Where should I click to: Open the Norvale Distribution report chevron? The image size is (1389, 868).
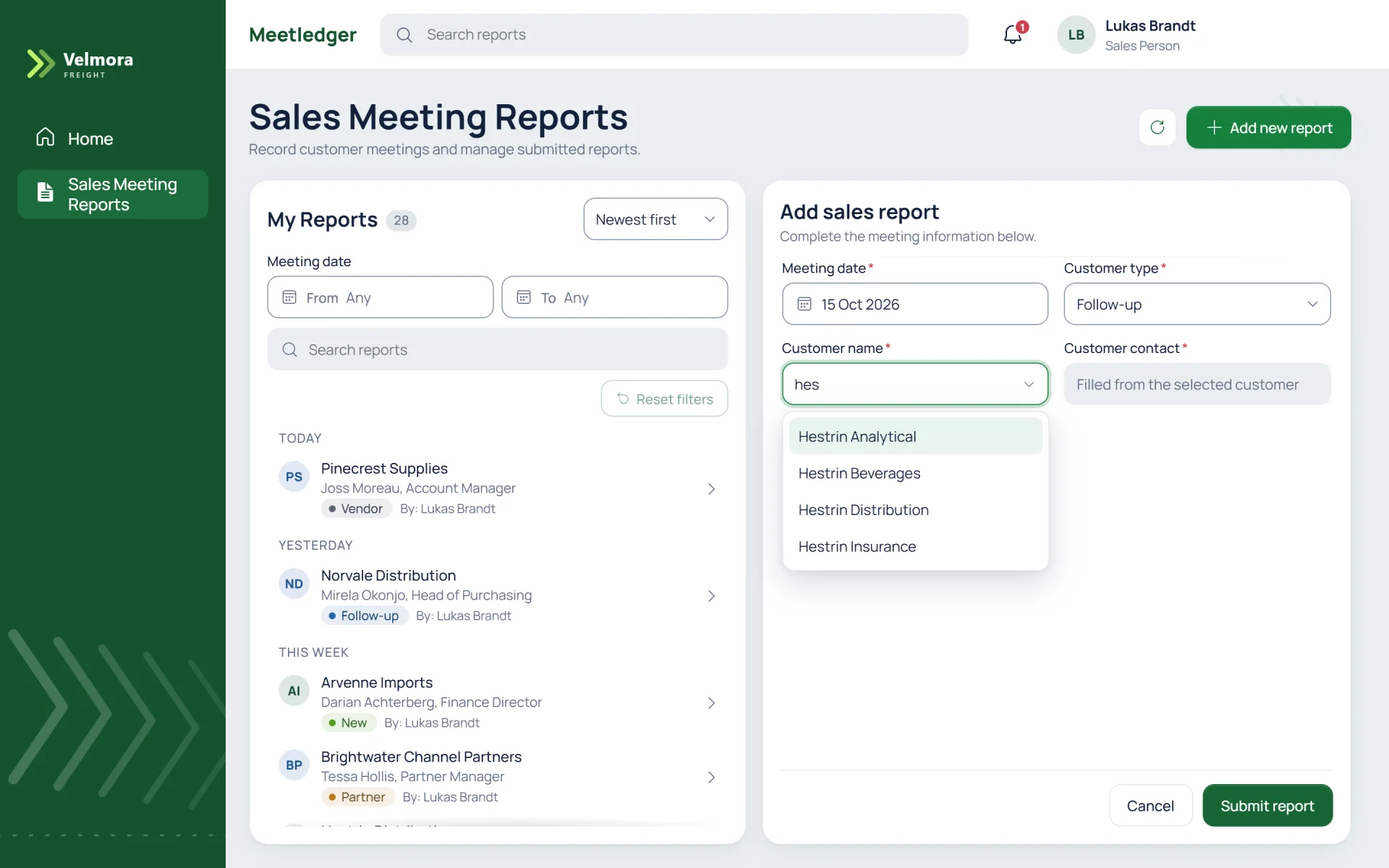pyautogui.click(x=711, y=596)
